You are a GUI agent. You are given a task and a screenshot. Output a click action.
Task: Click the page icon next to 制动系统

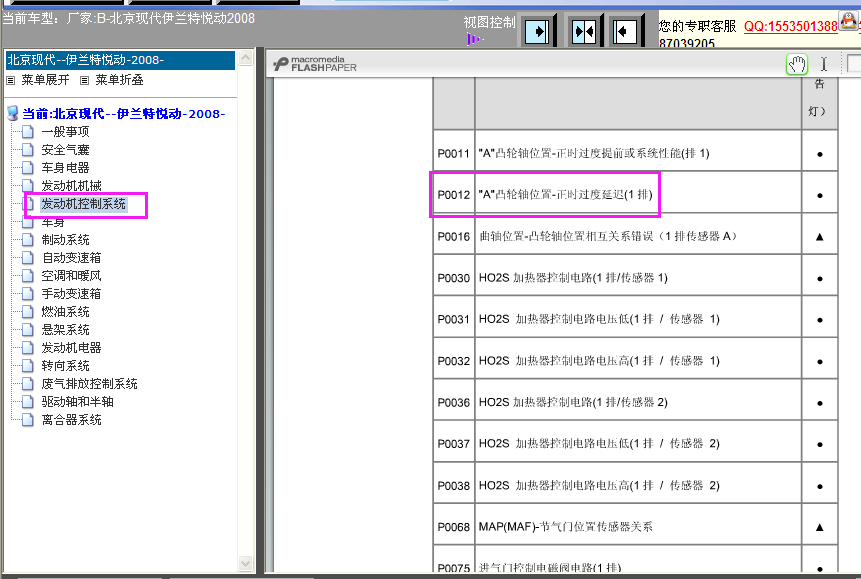[28, 240]
